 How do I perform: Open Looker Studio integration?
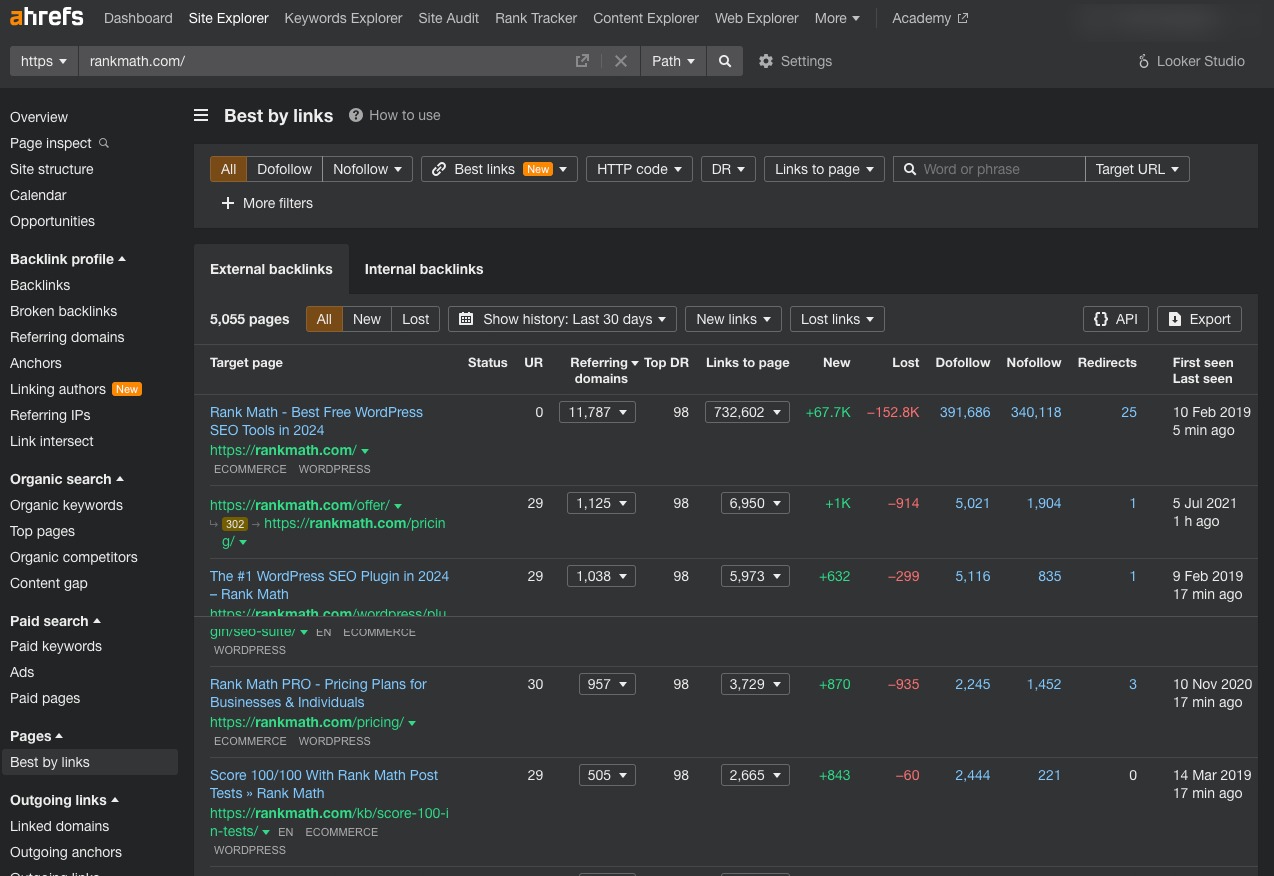[1190, 61]
